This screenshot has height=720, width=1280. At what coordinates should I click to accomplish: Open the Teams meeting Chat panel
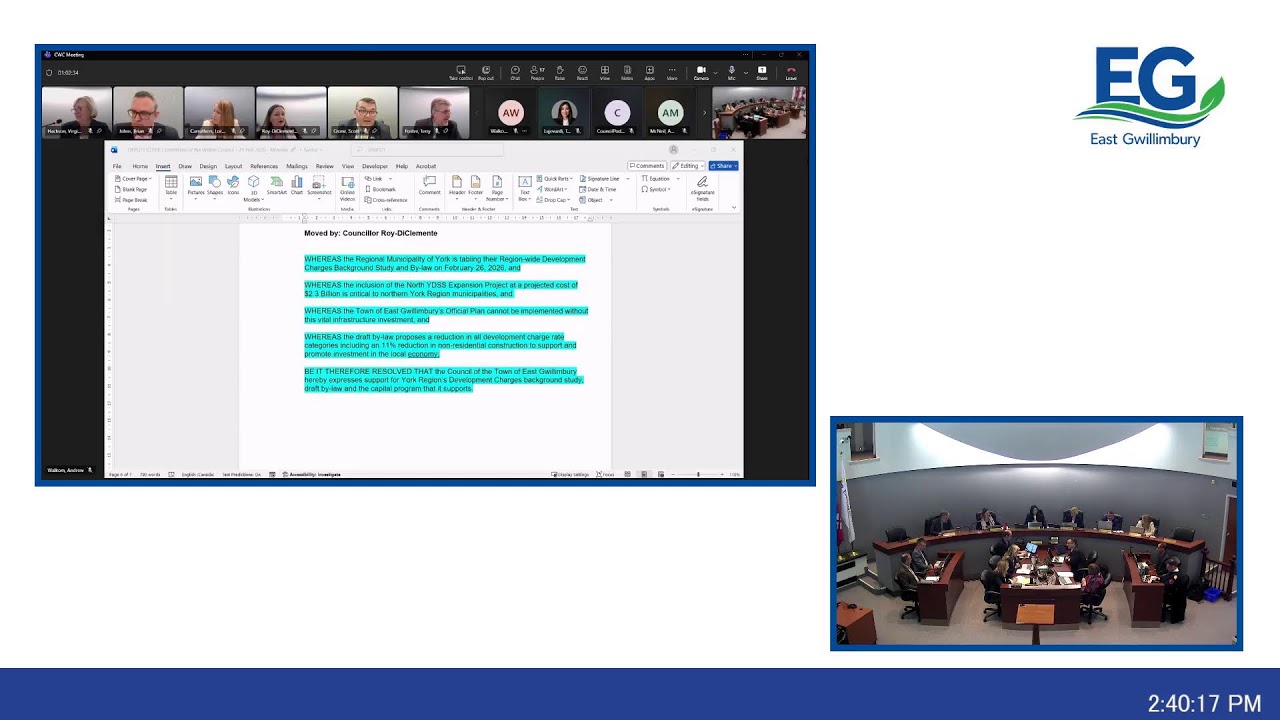[x=515, y=73]
